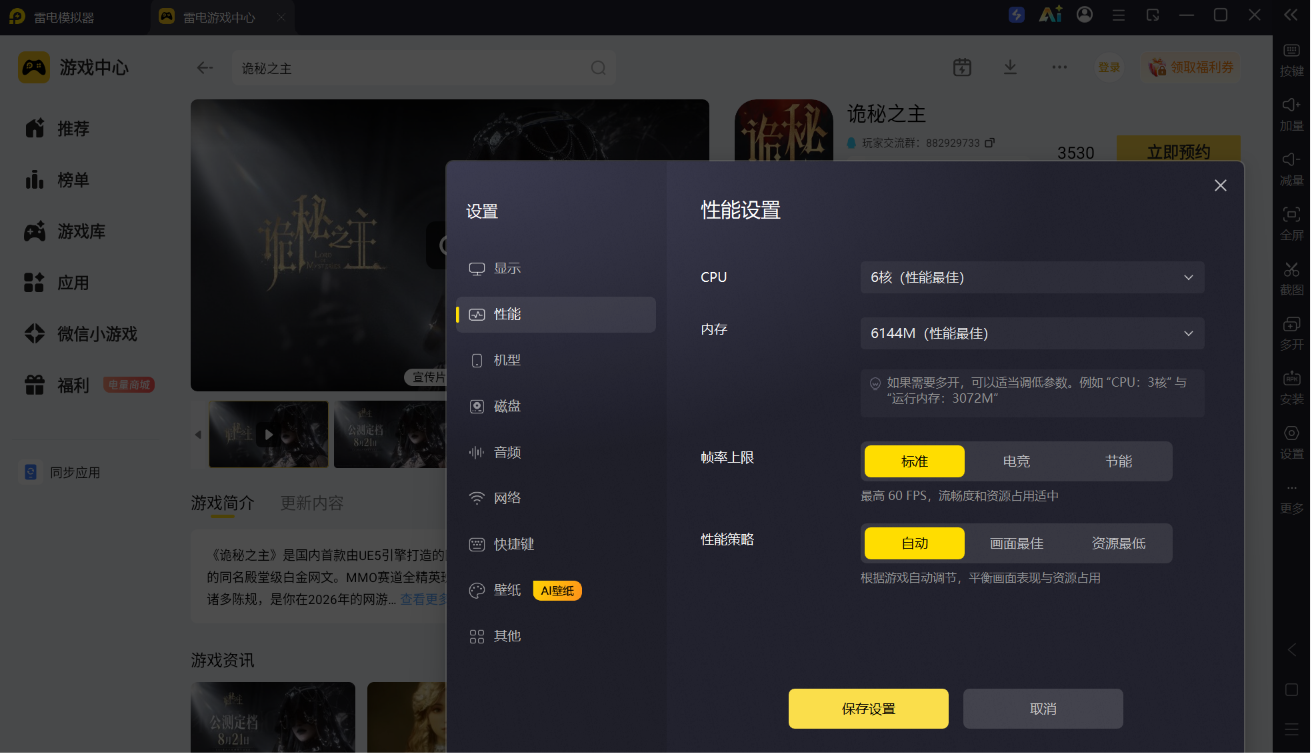The image size is (1311, 753).
Task: Open the calendar check-in icon in game center
Action: [962, 67]
